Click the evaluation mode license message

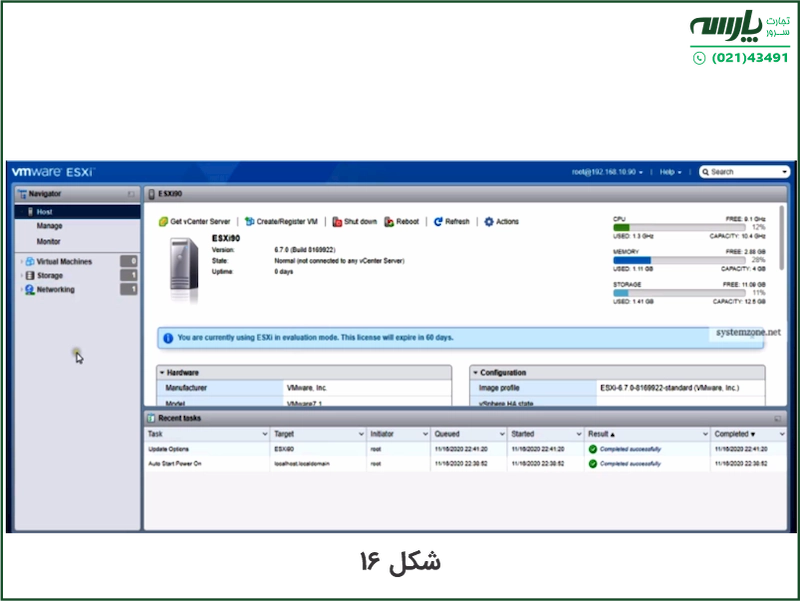[x=315, y=338]
